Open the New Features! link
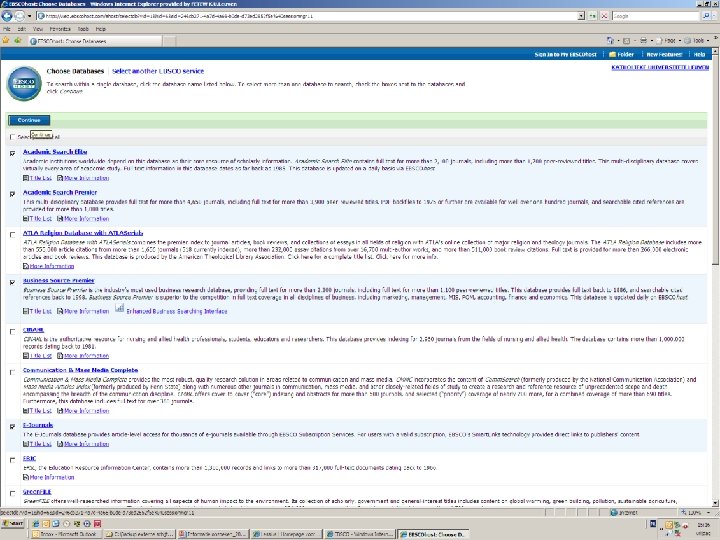This screenshot has height=540, width=720. (664, 54)
